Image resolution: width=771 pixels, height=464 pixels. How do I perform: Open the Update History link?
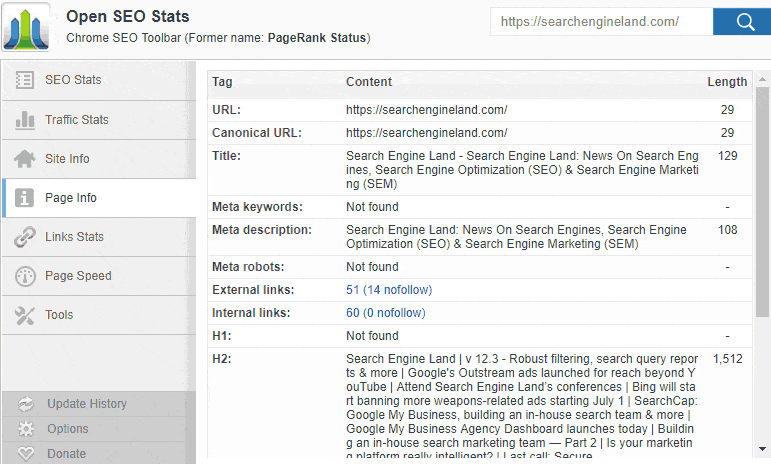point(87,404)
